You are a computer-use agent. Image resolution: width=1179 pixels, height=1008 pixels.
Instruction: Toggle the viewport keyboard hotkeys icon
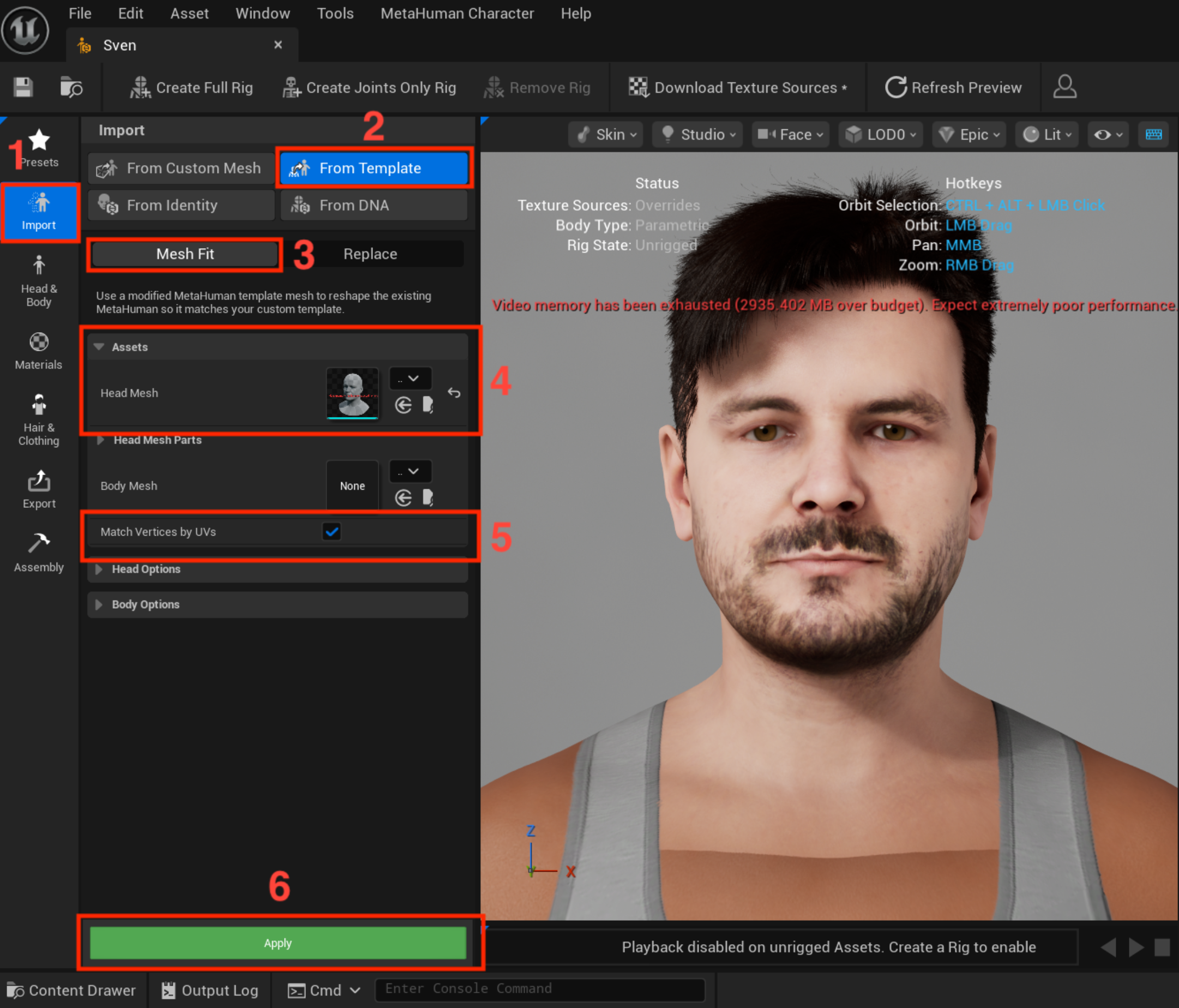[1153, 134]
